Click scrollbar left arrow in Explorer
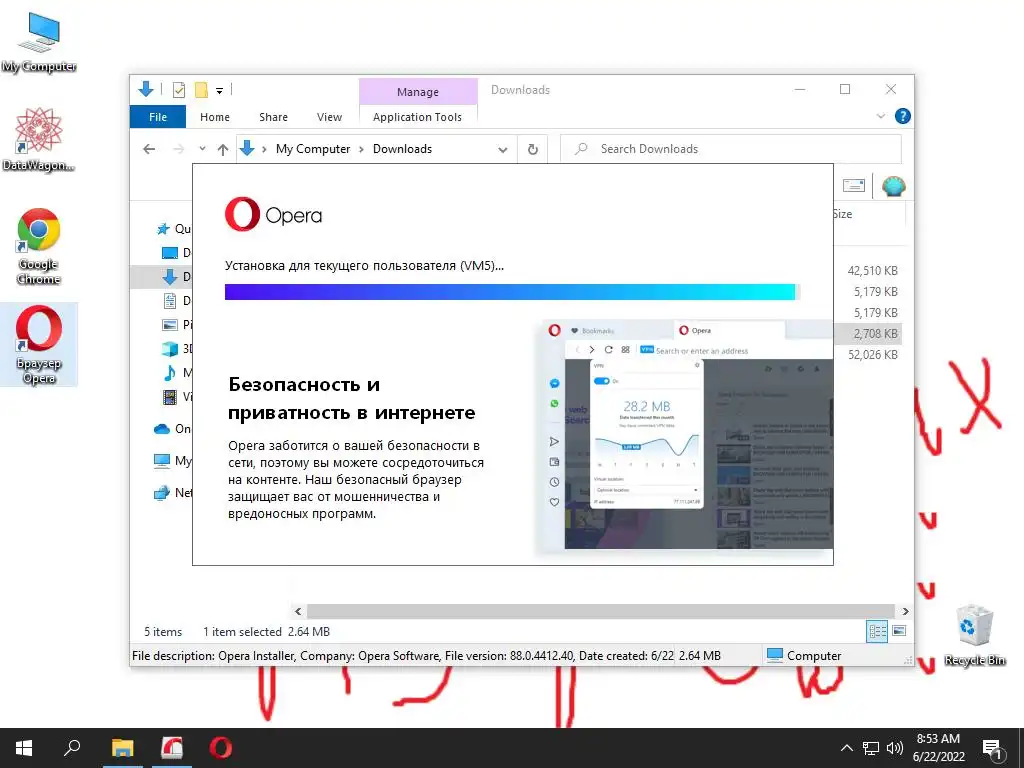 (x=298, y=611)
